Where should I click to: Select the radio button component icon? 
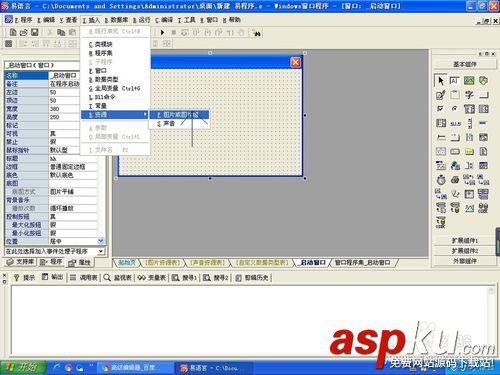pos(455,109)
